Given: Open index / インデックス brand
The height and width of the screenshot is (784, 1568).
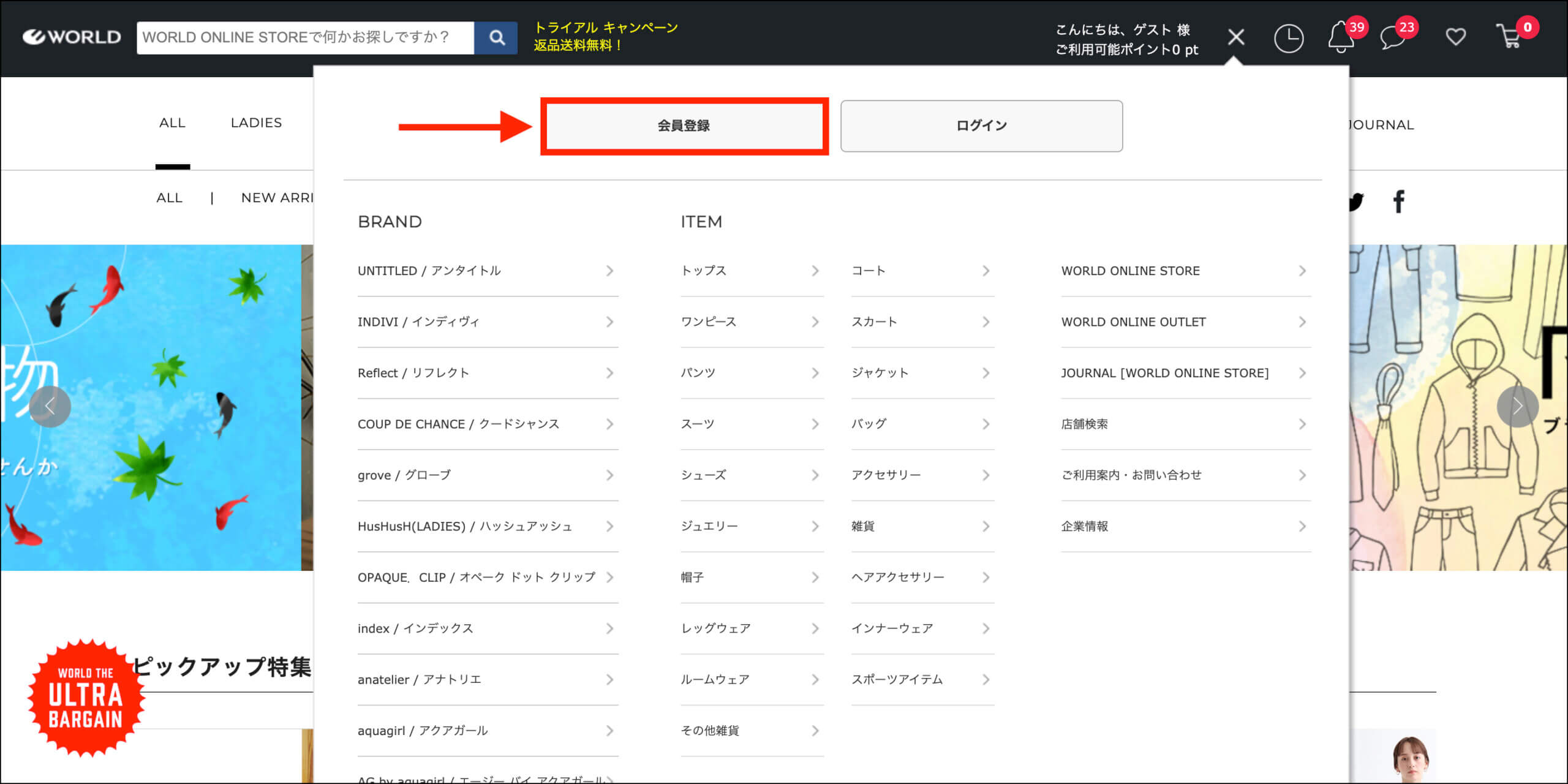Looking at the screenshot, I should tap(488, 628).
